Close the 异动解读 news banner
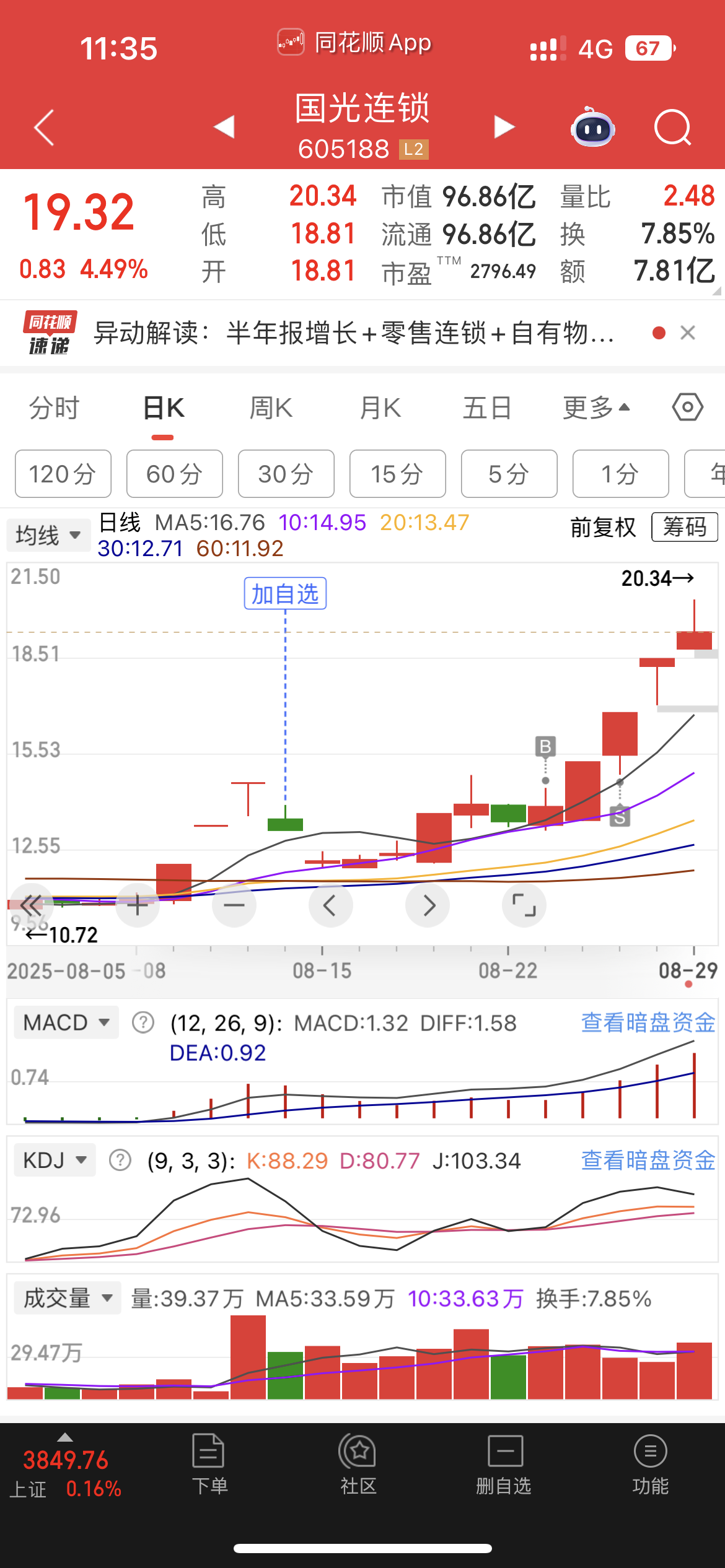 tap(687, 333)
